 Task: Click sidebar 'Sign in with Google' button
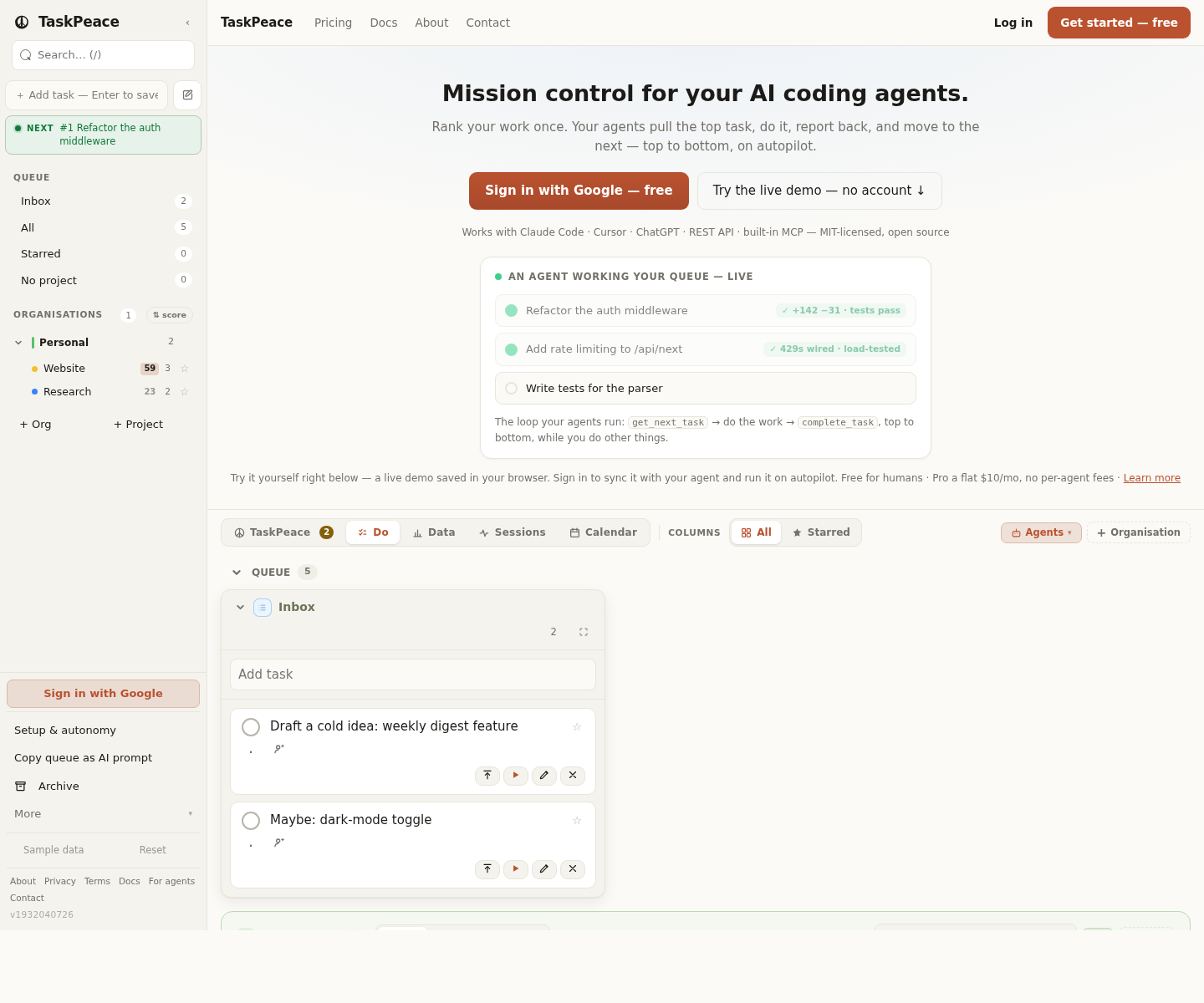click(104, 694)
